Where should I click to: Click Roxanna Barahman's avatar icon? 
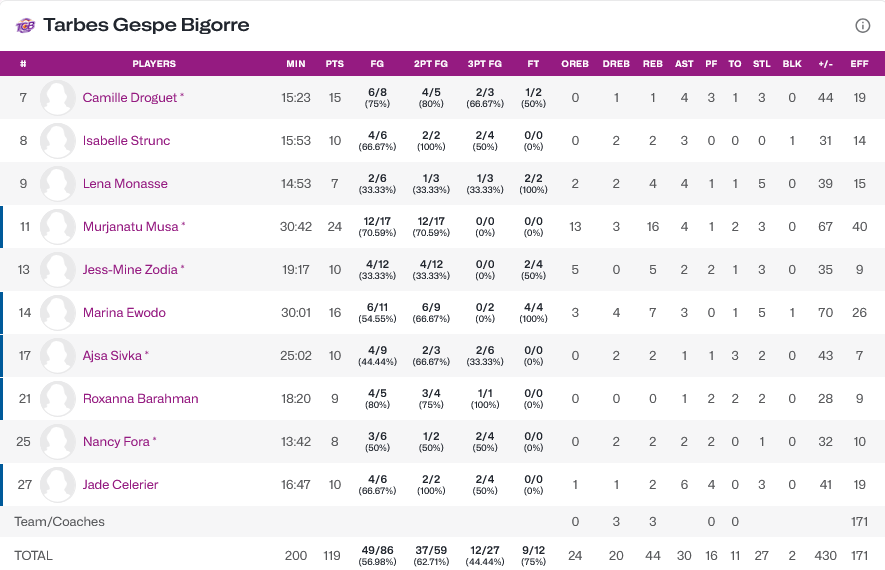58,399
